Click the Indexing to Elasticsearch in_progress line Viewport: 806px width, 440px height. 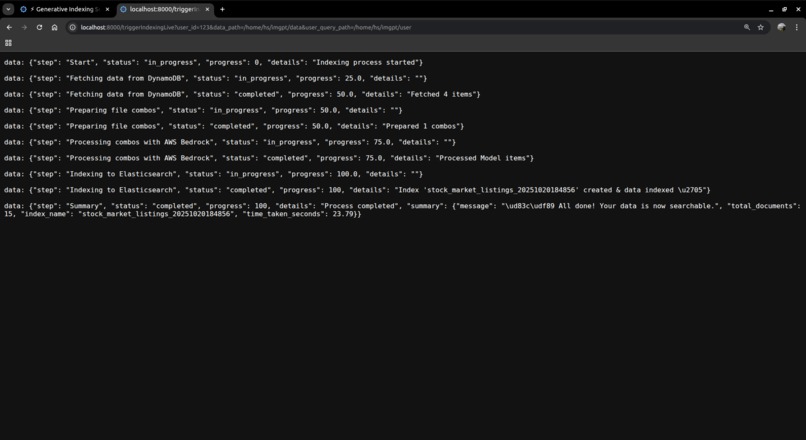213,174
